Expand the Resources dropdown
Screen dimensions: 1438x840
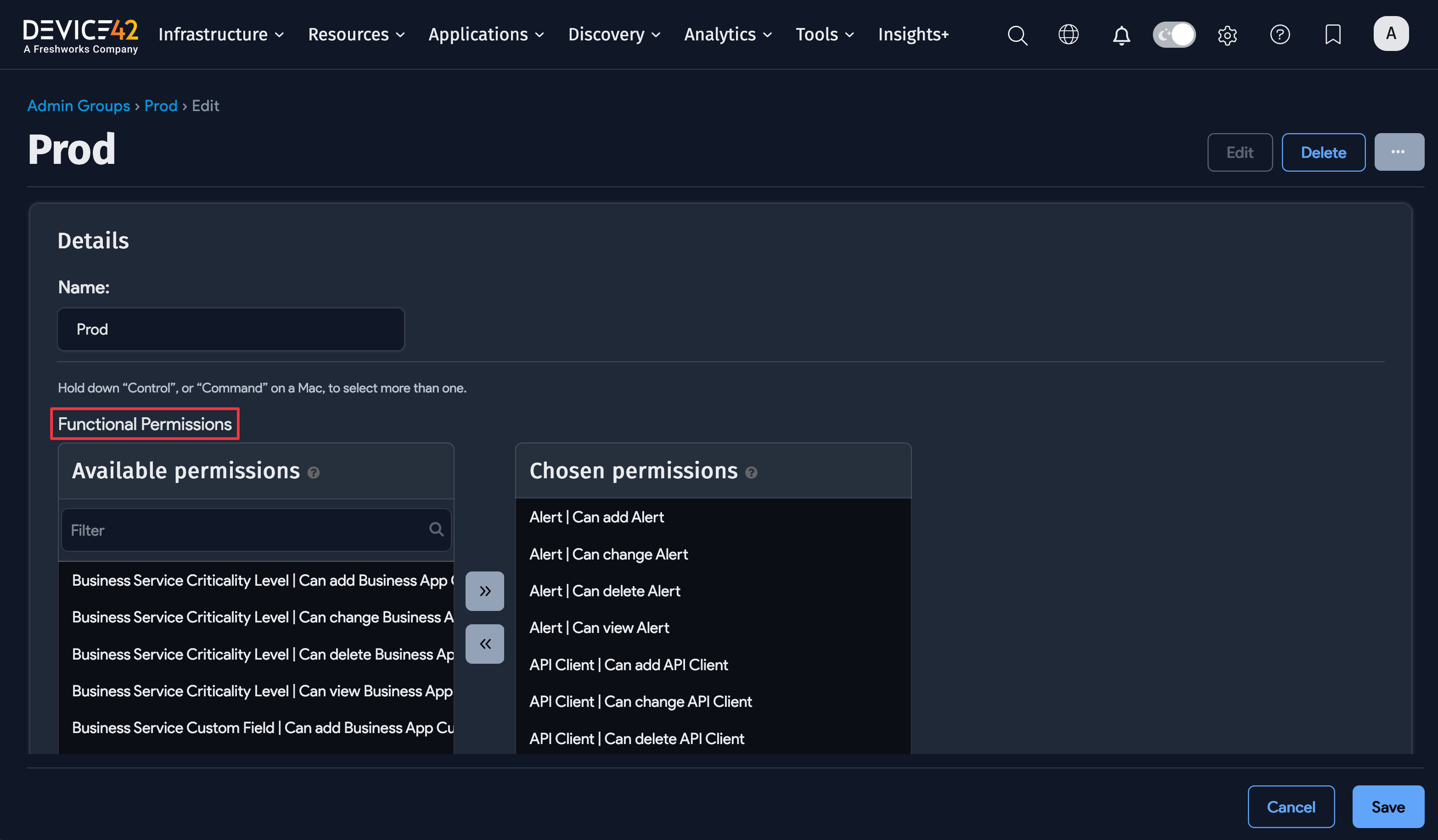point(356,34)
